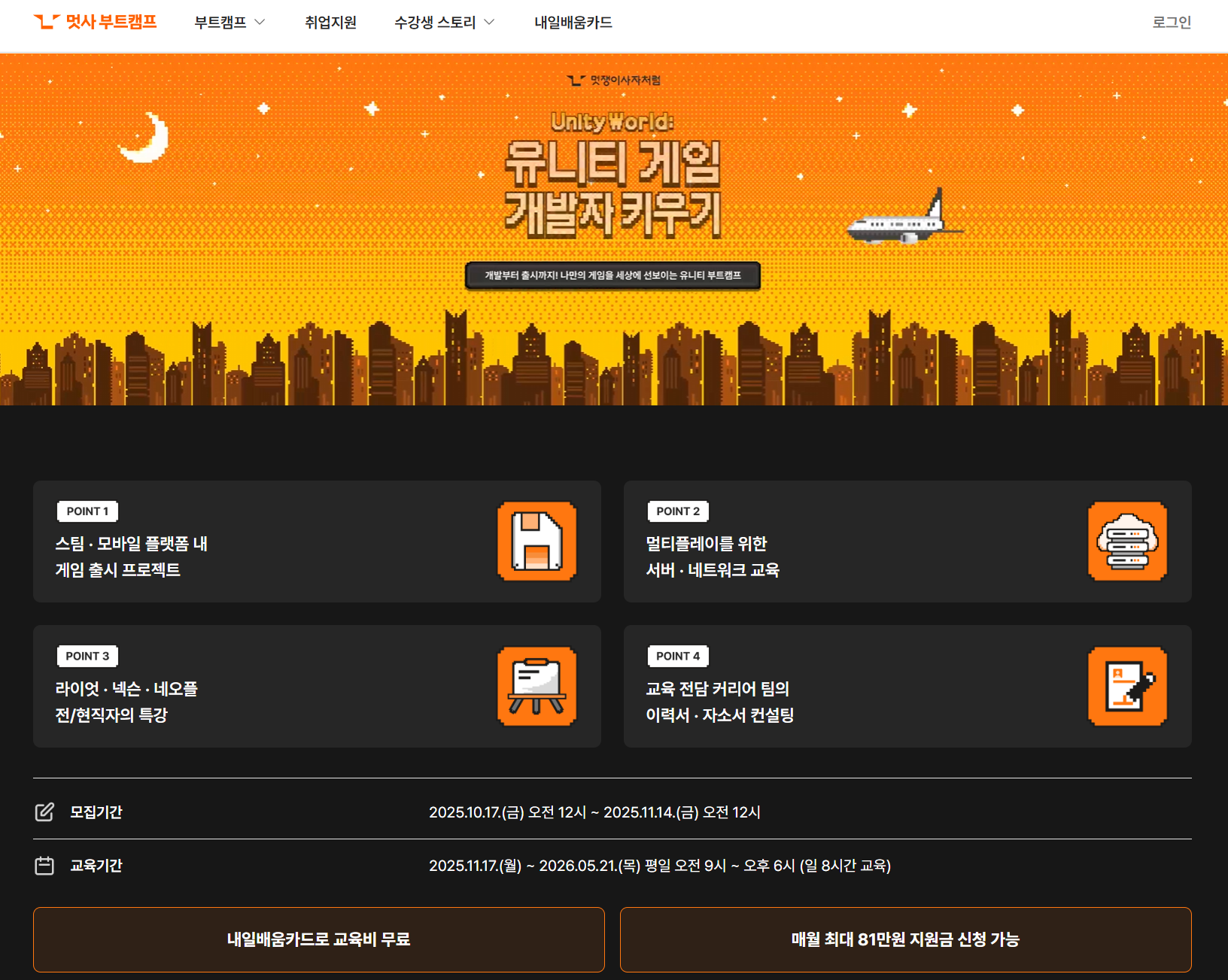Click the cloud server icon in POINT 2

click(1127, 542)
